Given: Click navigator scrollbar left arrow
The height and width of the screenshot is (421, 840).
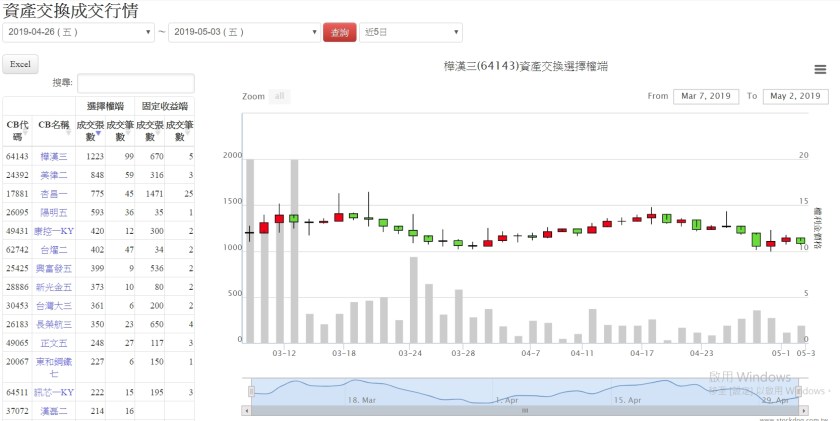Looking at the screenshot, I should [246, 411].
